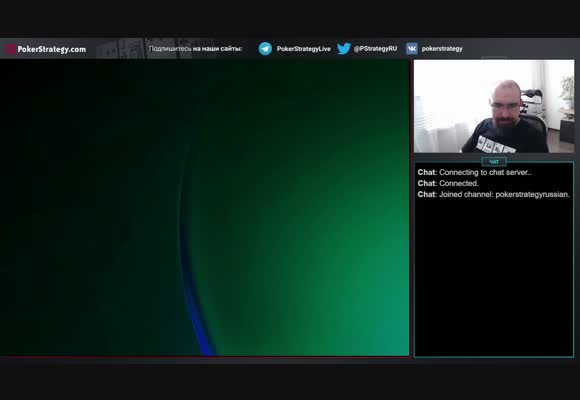Image resolution: width=580 pixels, height=400 pixels.
Task: Click the 'Подпишитесь на наши сайты' text
Action: tap(195, 48)
